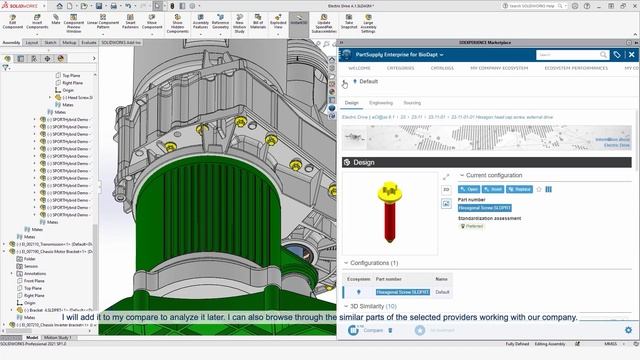Open the Motion Study 1 bottom tab
This screenshot has height=360, width=640.
point(58,338)
